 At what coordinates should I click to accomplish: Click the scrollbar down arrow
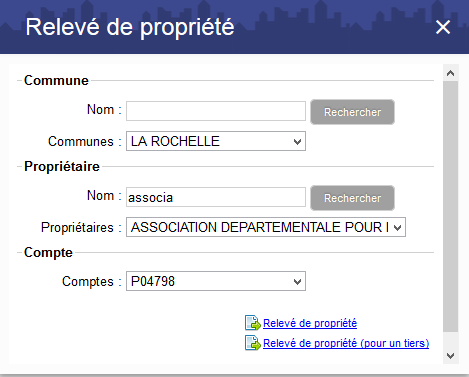pyautogui.click(x=450, y=356)
